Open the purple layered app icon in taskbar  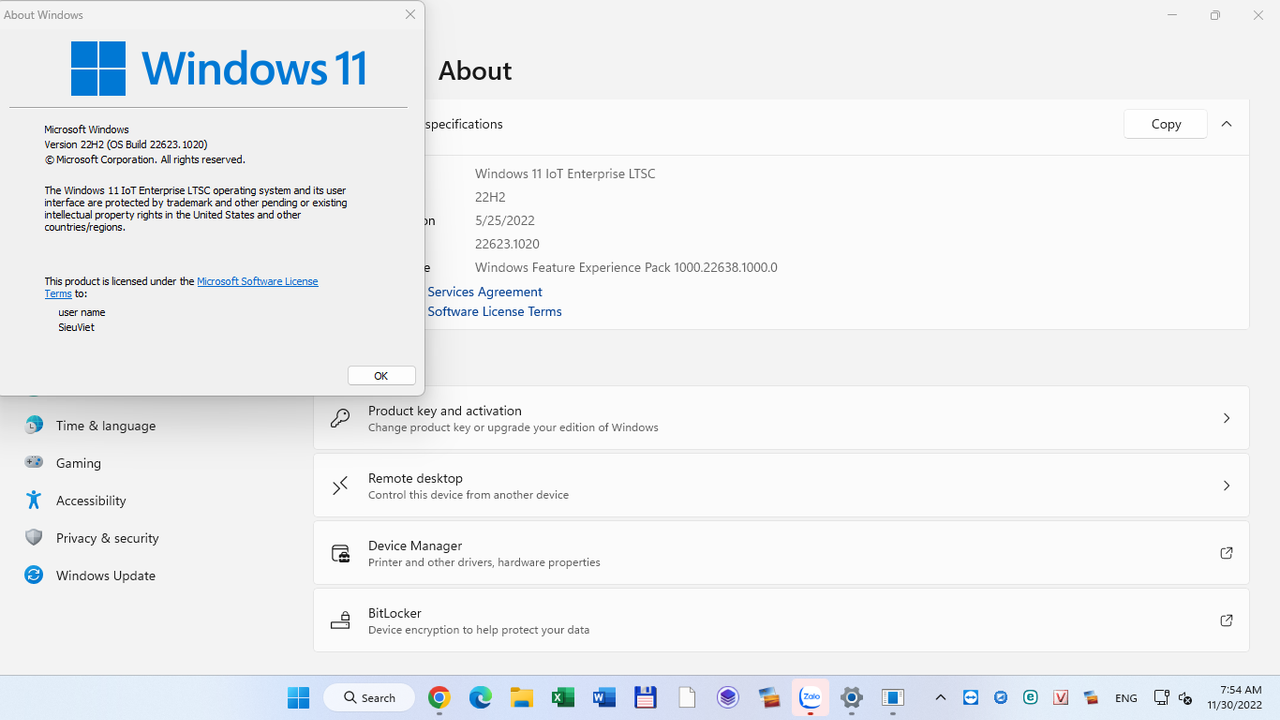(728, 697)
